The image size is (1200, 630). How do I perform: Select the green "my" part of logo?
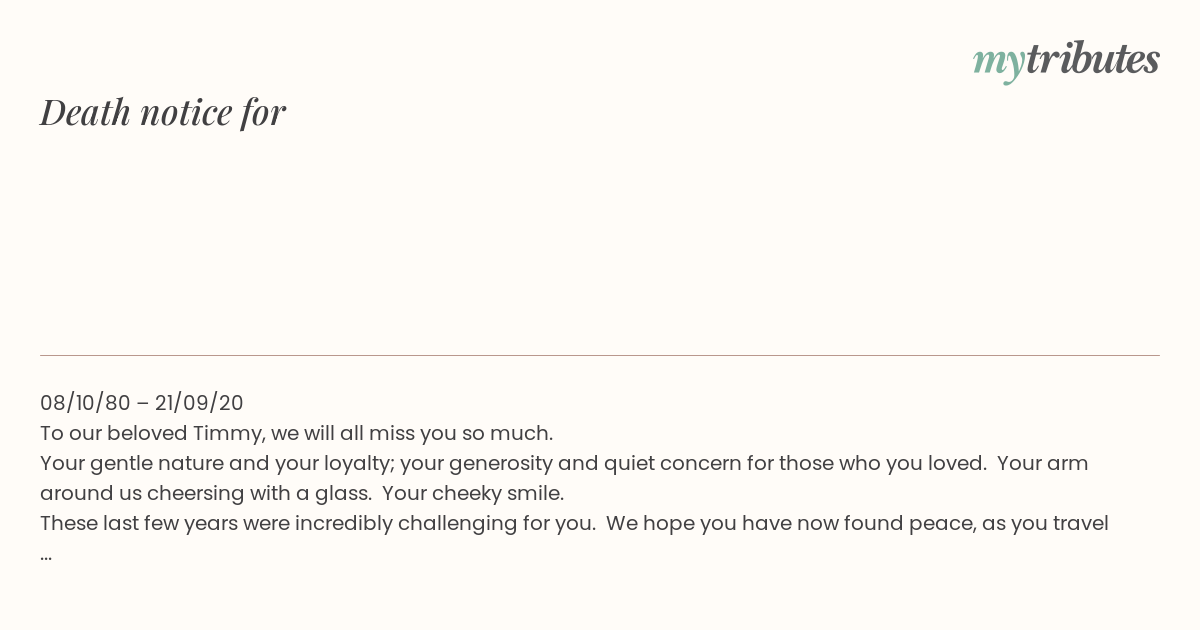[x=998, y=63]
